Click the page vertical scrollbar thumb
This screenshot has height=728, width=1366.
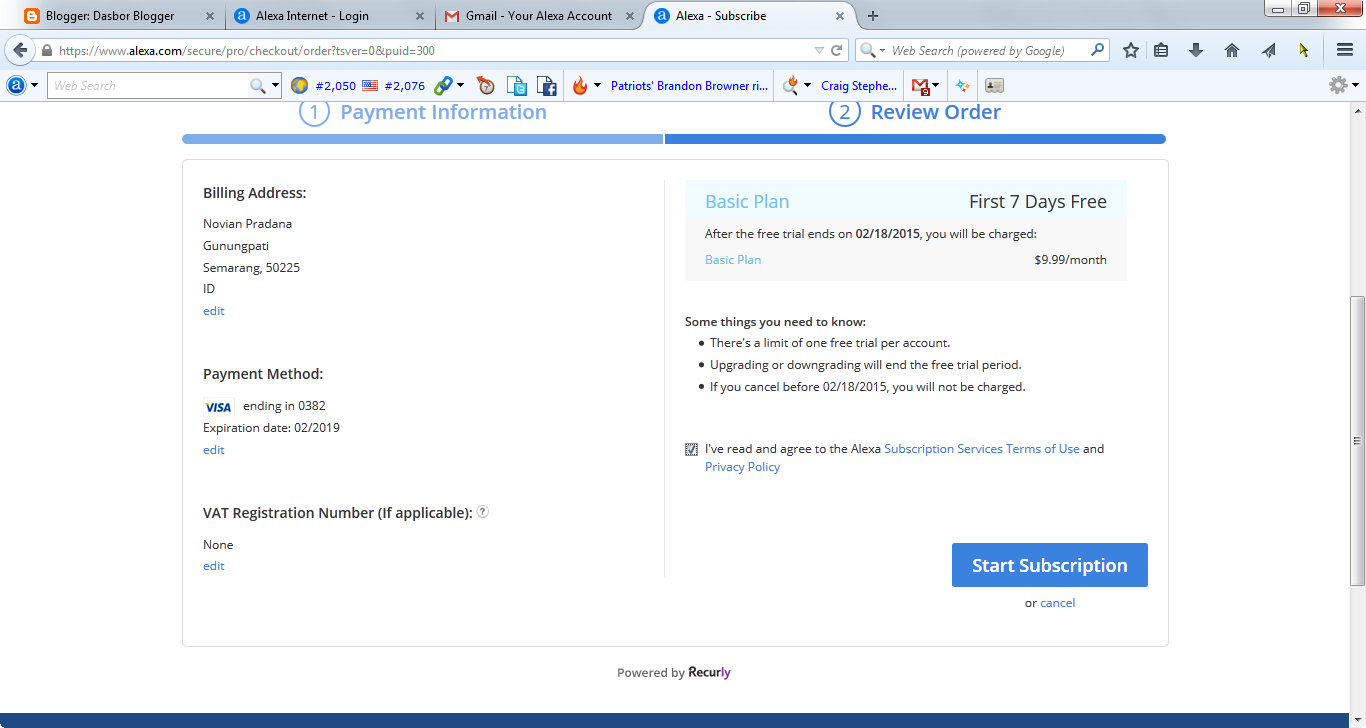(x=1357, y=440)
